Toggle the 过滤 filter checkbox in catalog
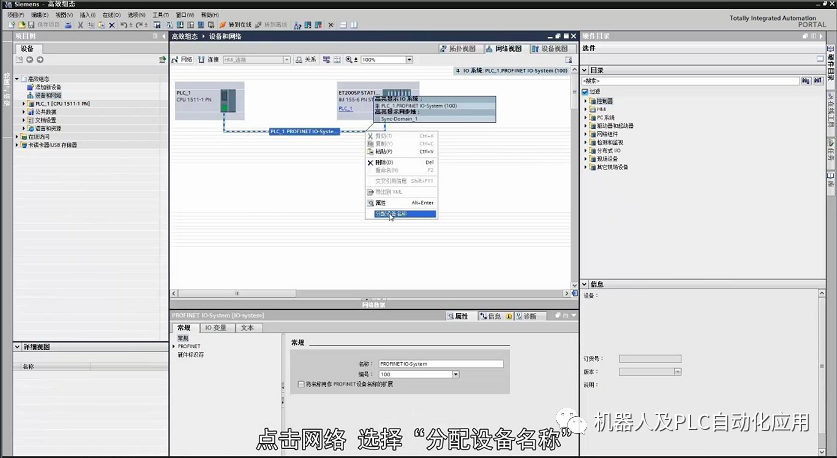Viewport: 837px width, 458px height. tap(585, 92)
